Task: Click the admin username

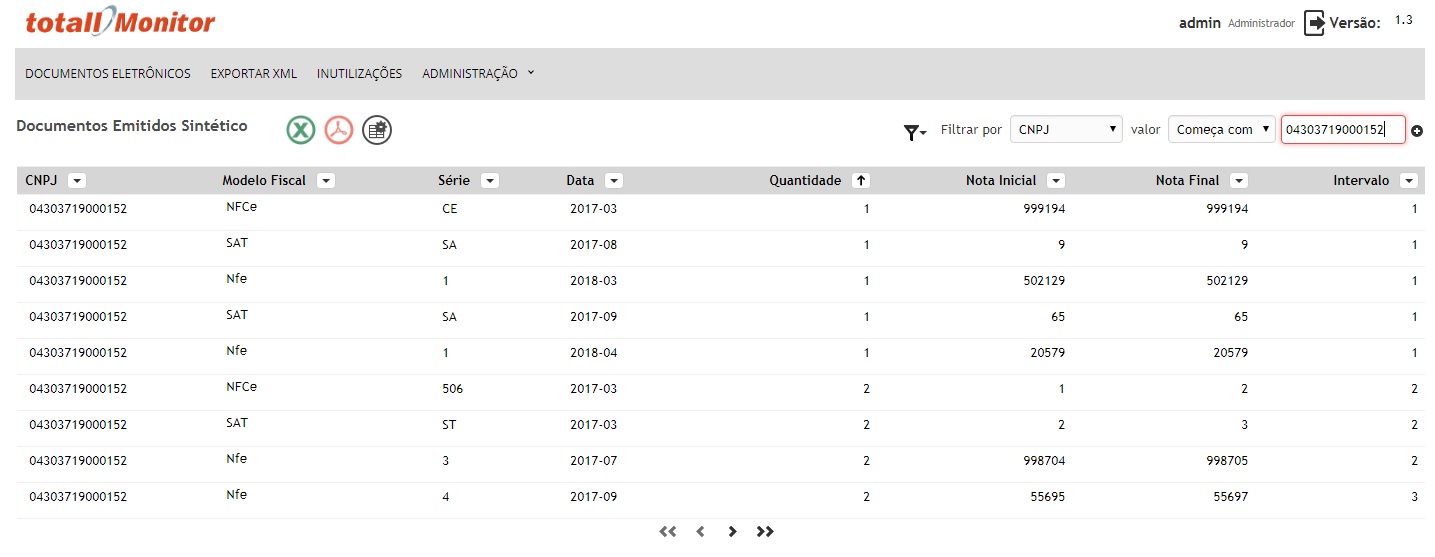Action: (x=1200, y=23)
